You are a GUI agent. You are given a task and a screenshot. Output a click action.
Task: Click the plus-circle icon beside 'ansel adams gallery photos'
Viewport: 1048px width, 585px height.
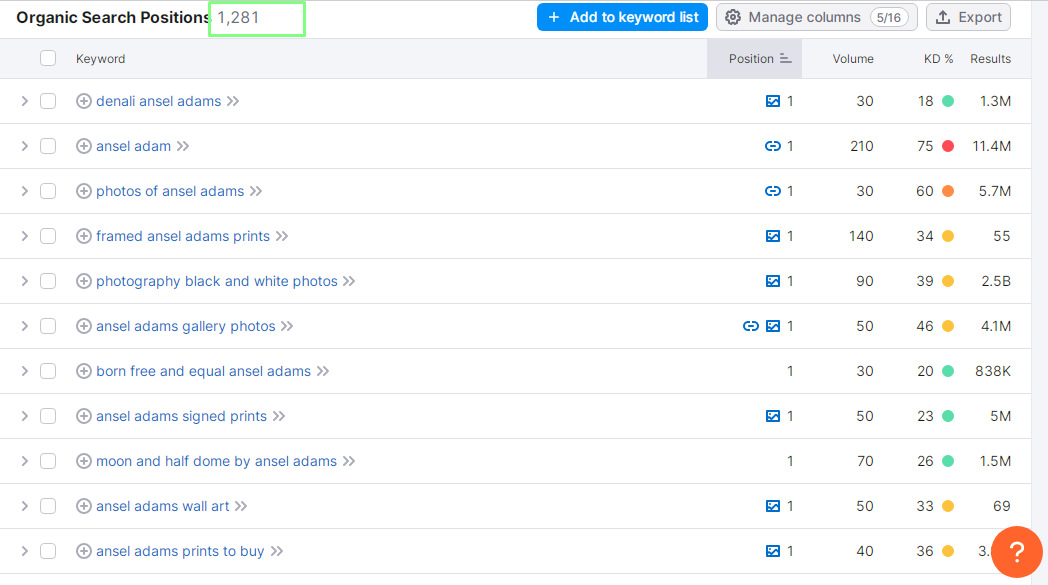(84, 326)
